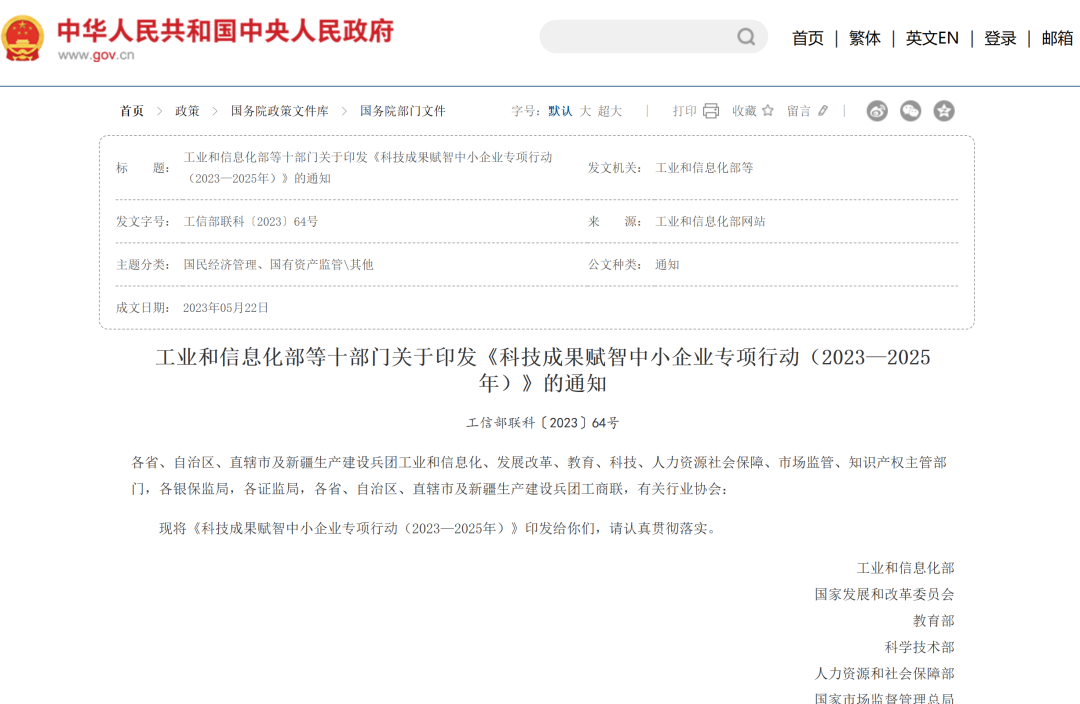Click signatory 人力资源和社会保障部
The height and width of the screenshot is (704, 1080).
pyautogui.click(x=884, y=673)
